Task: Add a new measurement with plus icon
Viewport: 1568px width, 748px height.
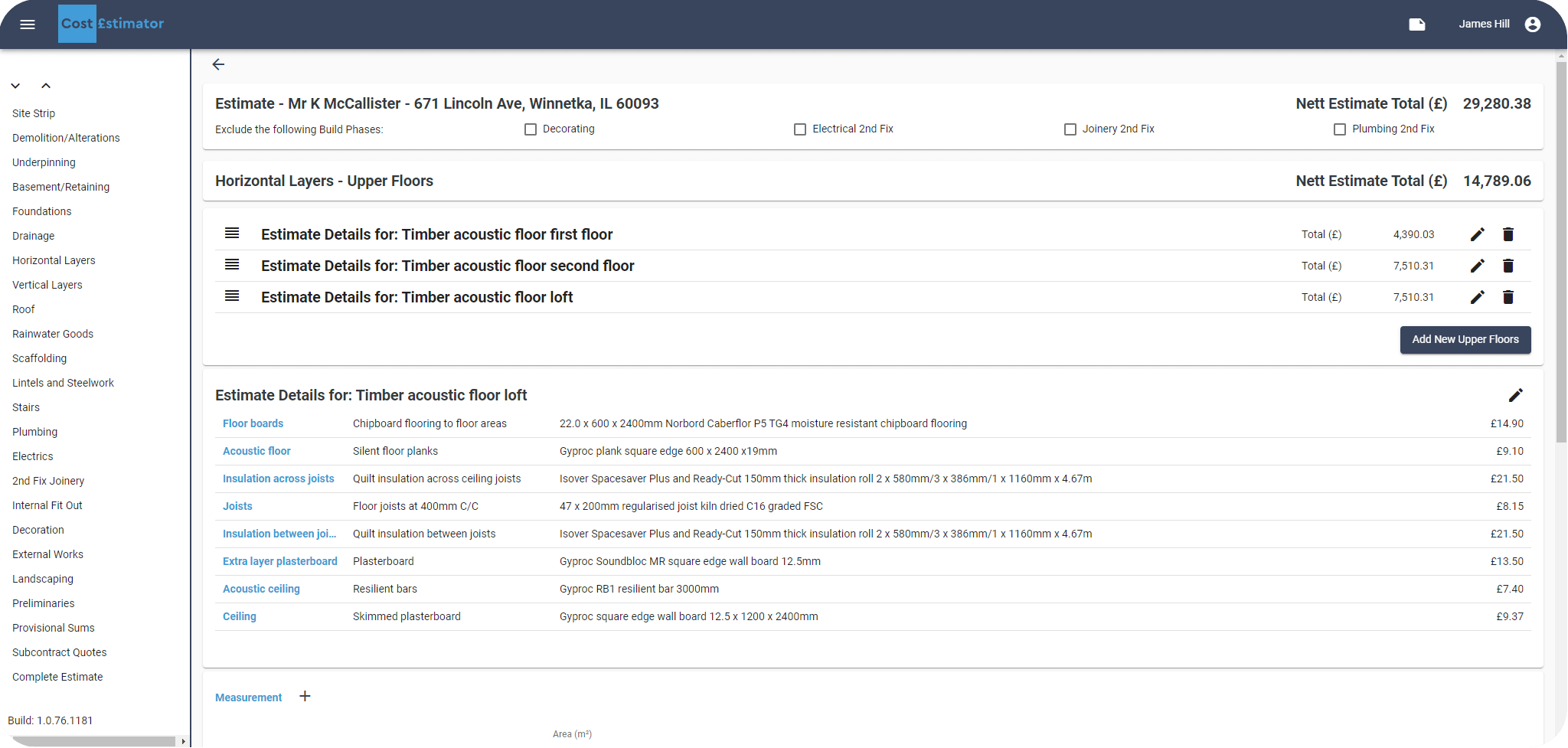Action: click(x=305, y=696)
